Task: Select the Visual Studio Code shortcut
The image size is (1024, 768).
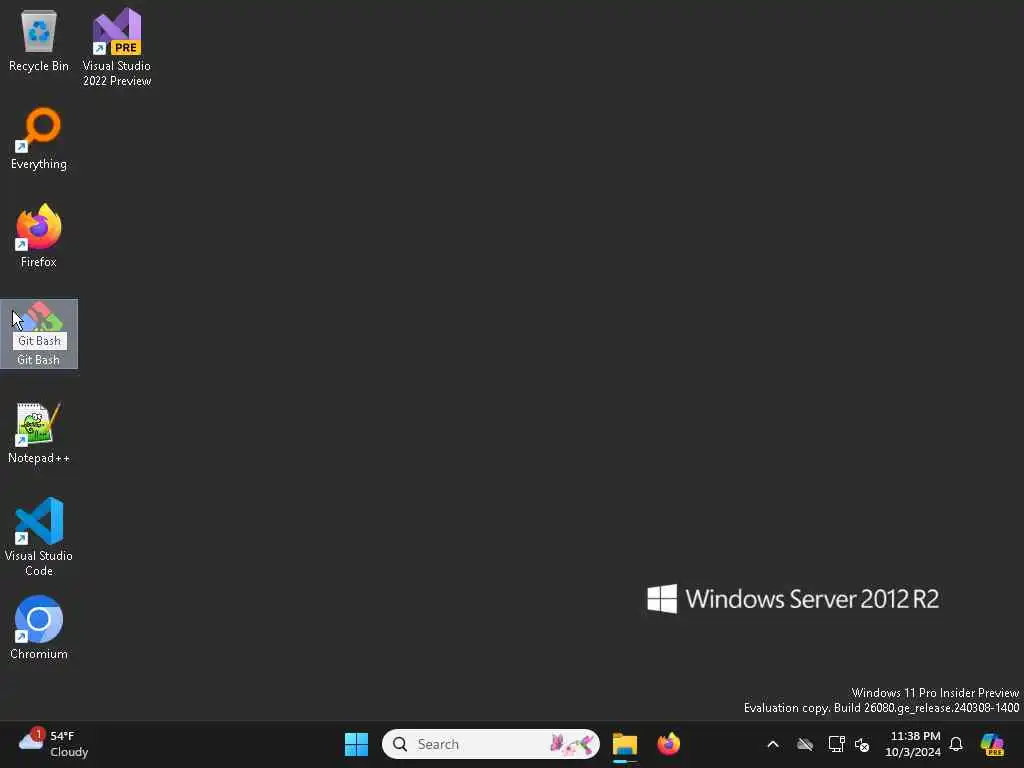Action: coord(39,537)
